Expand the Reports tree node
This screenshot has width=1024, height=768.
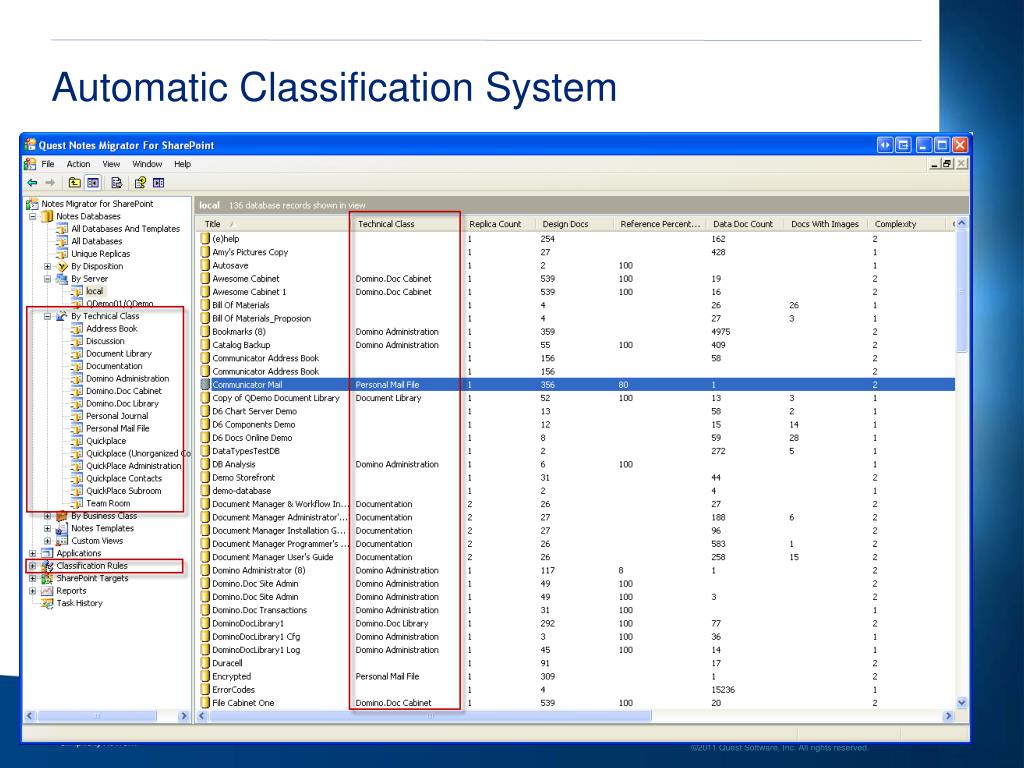pyautogui.click(x=32, y=591)
